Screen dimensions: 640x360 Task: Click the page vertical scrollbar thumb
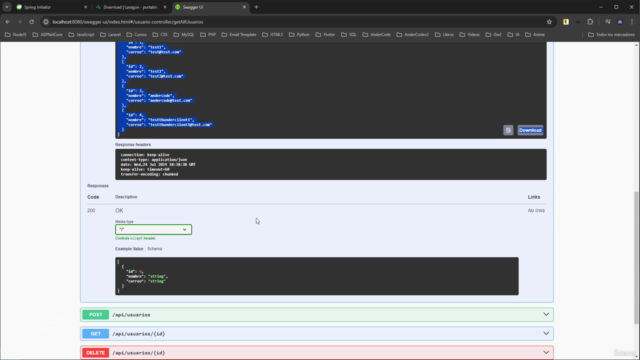coord(637,257)
